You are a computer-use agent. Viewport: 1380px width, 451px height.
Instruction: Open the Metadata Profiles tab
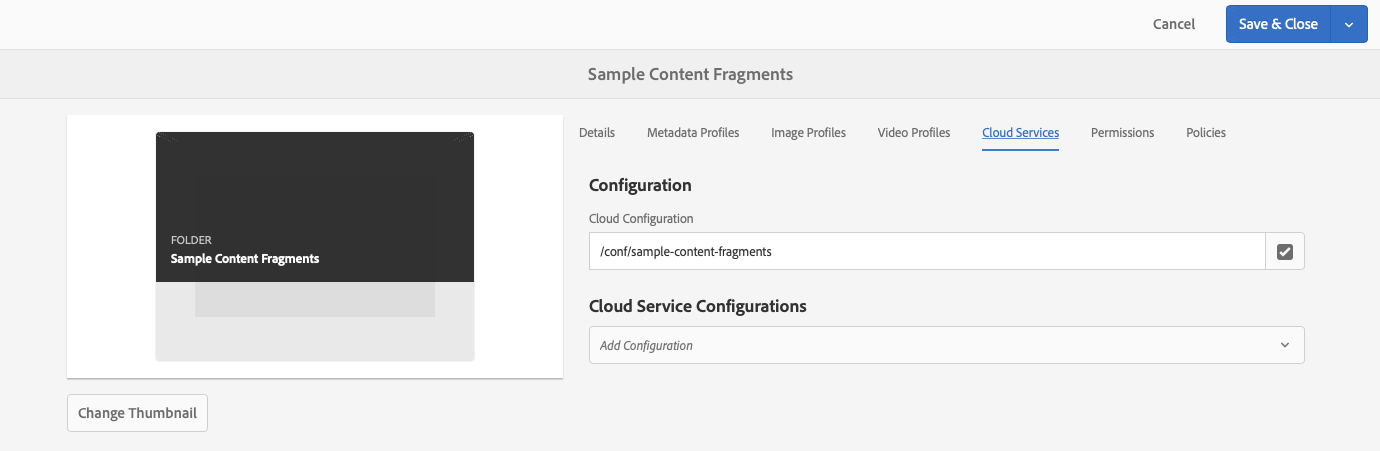tap(693, 132)
